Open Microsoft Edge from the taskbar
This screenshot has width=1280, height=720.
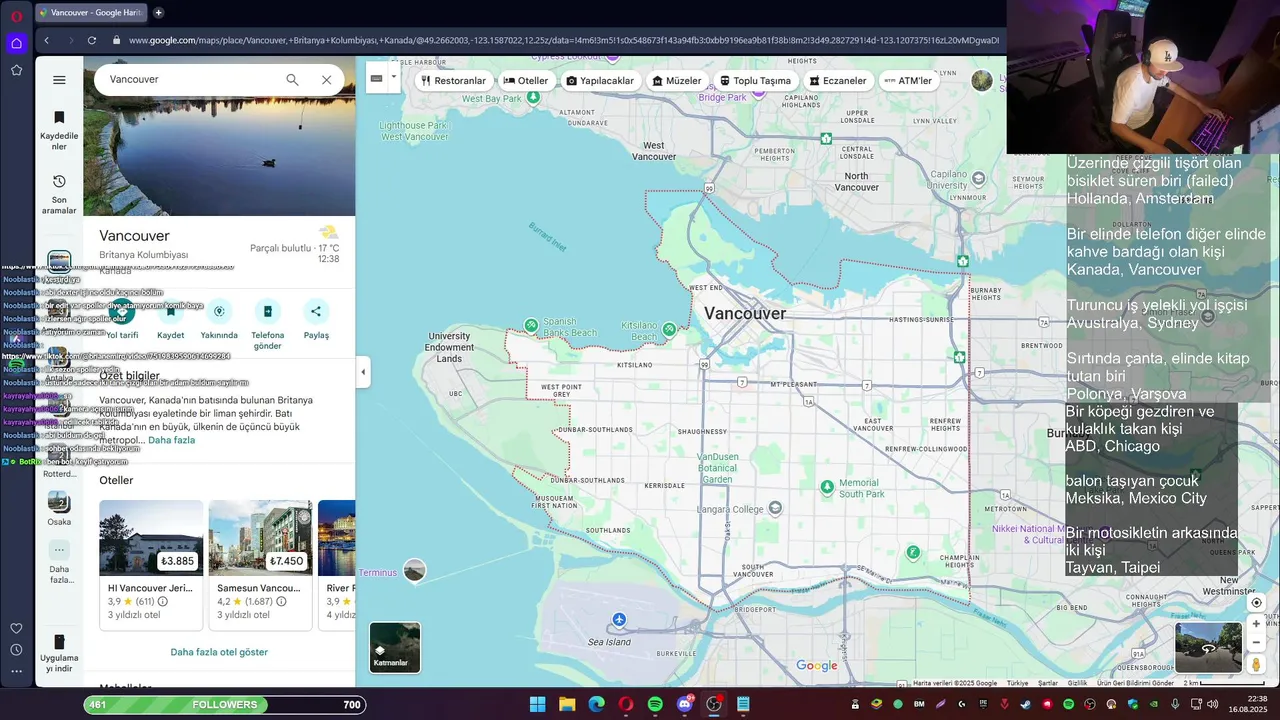[x=596, y=704]
